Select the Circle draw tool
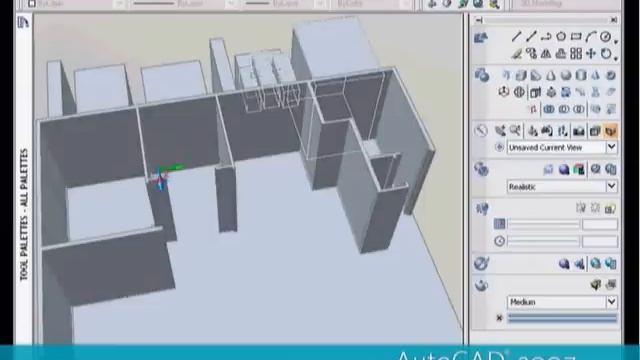The width and height of the screenshot is (640, 360). point(606,37)
